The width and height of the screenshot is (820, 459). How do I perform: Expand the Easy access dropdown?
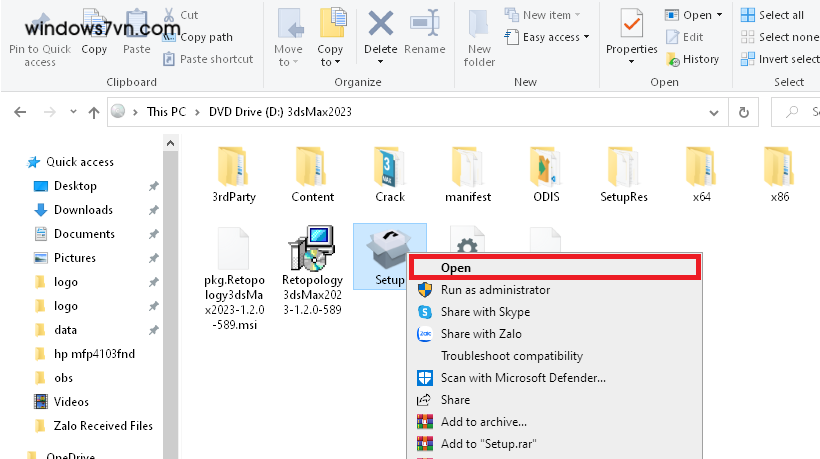(x=555, y=37)
